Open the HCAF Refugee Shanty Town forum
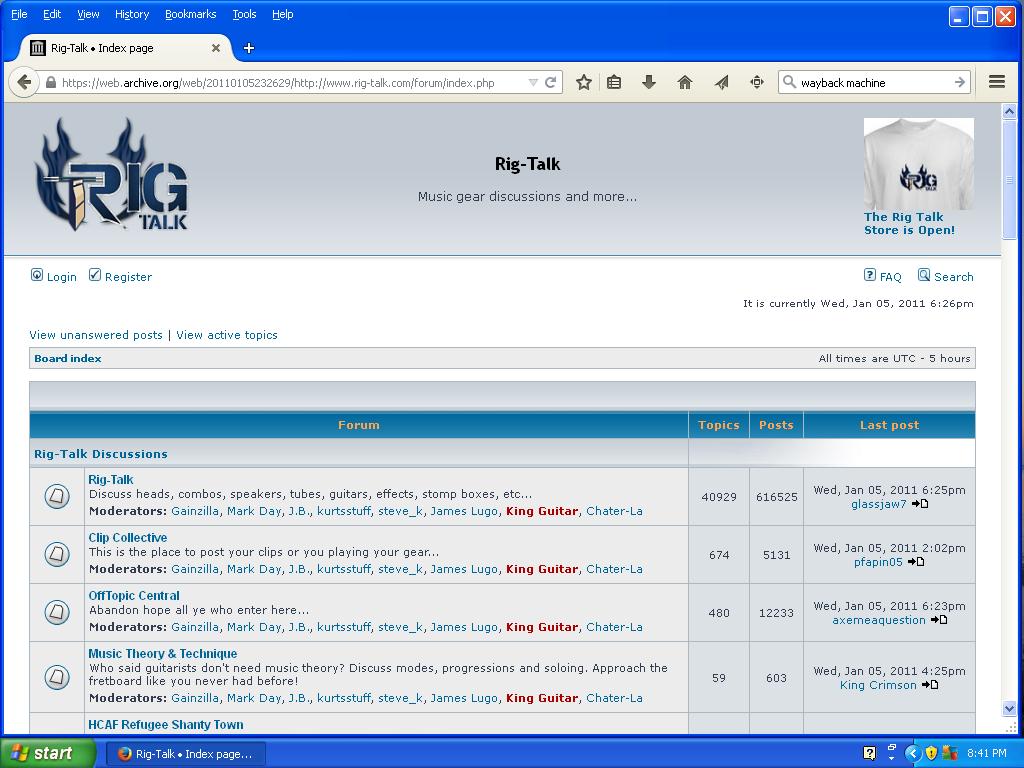The height and width of the screenshot is (768, 1024). click(x=166, y=725)
